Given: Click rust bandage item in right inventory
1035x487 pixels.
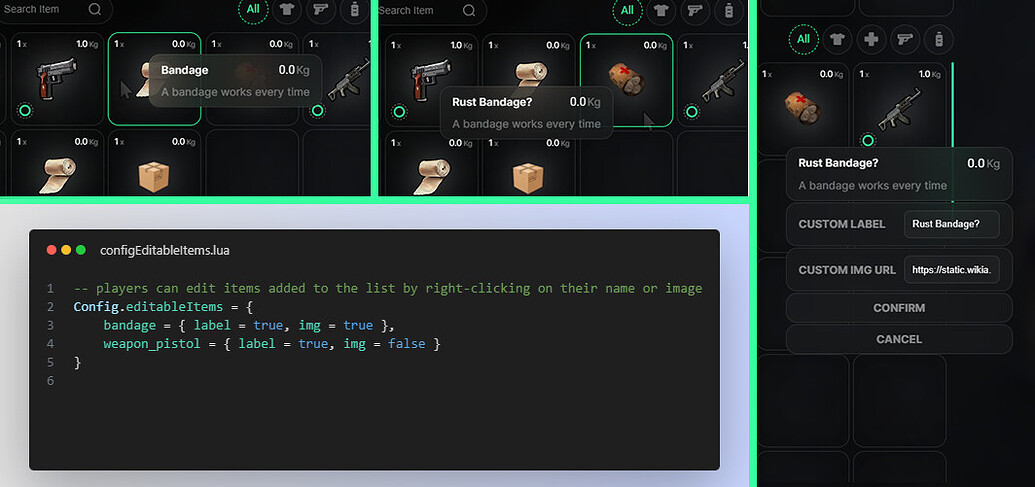Looking at the screenshot, I should pyautogui.click(x=803, y=108).
